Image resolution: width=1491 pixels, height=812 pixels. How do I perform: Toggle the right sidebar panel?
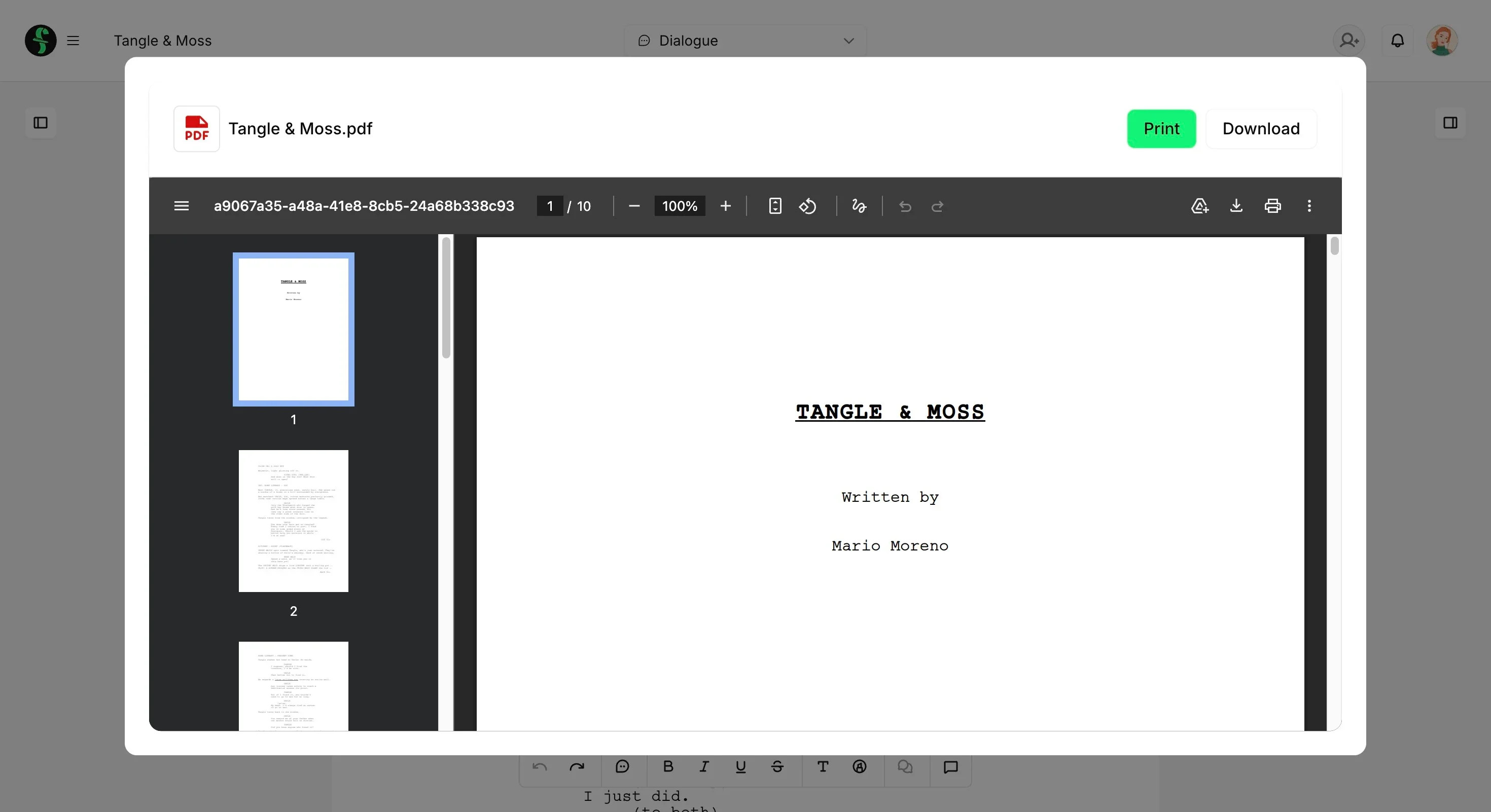point(1449,123)
